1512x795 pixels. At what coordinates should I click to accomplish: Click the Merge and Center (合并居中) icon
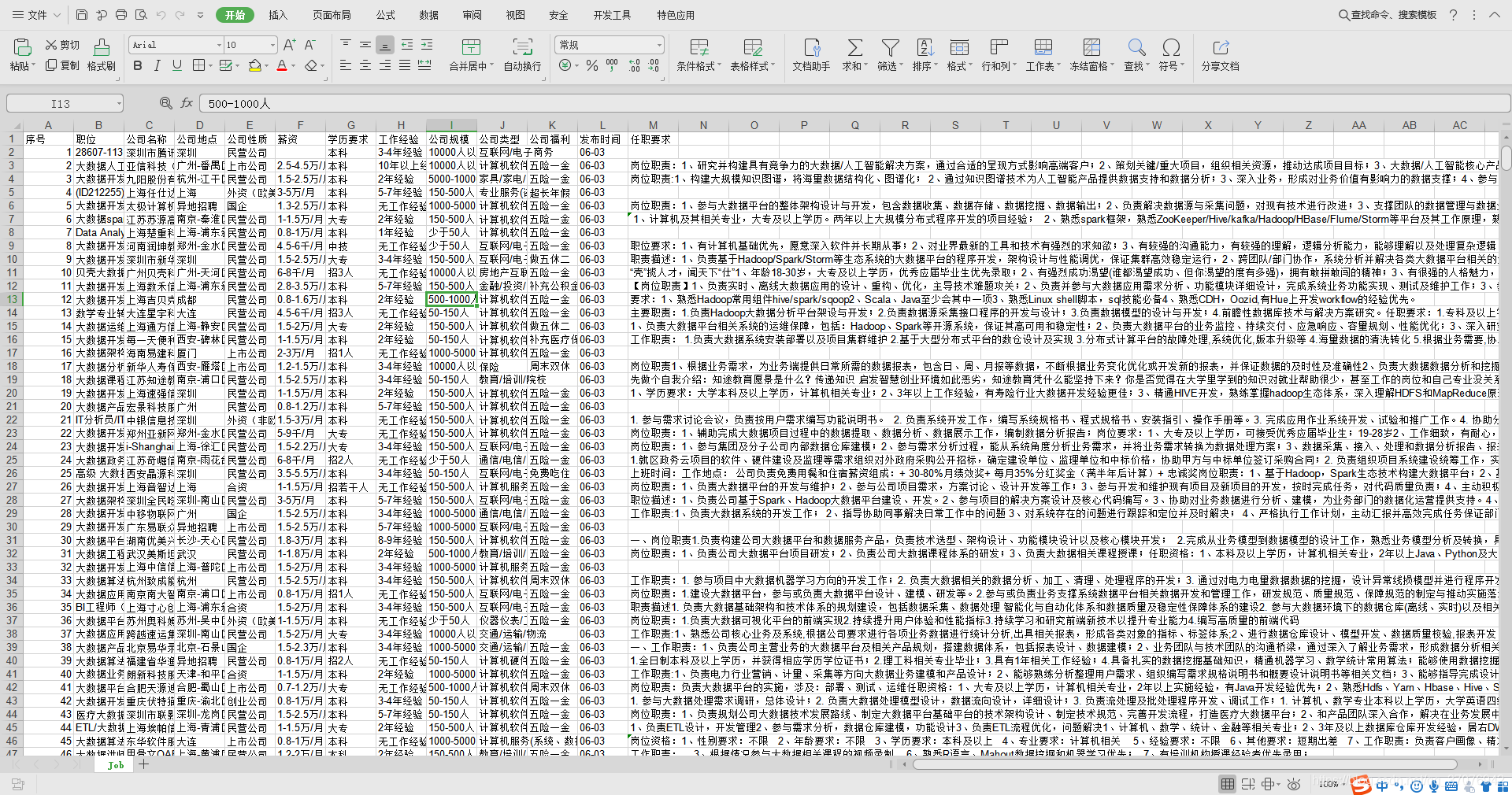click(471, 47)
